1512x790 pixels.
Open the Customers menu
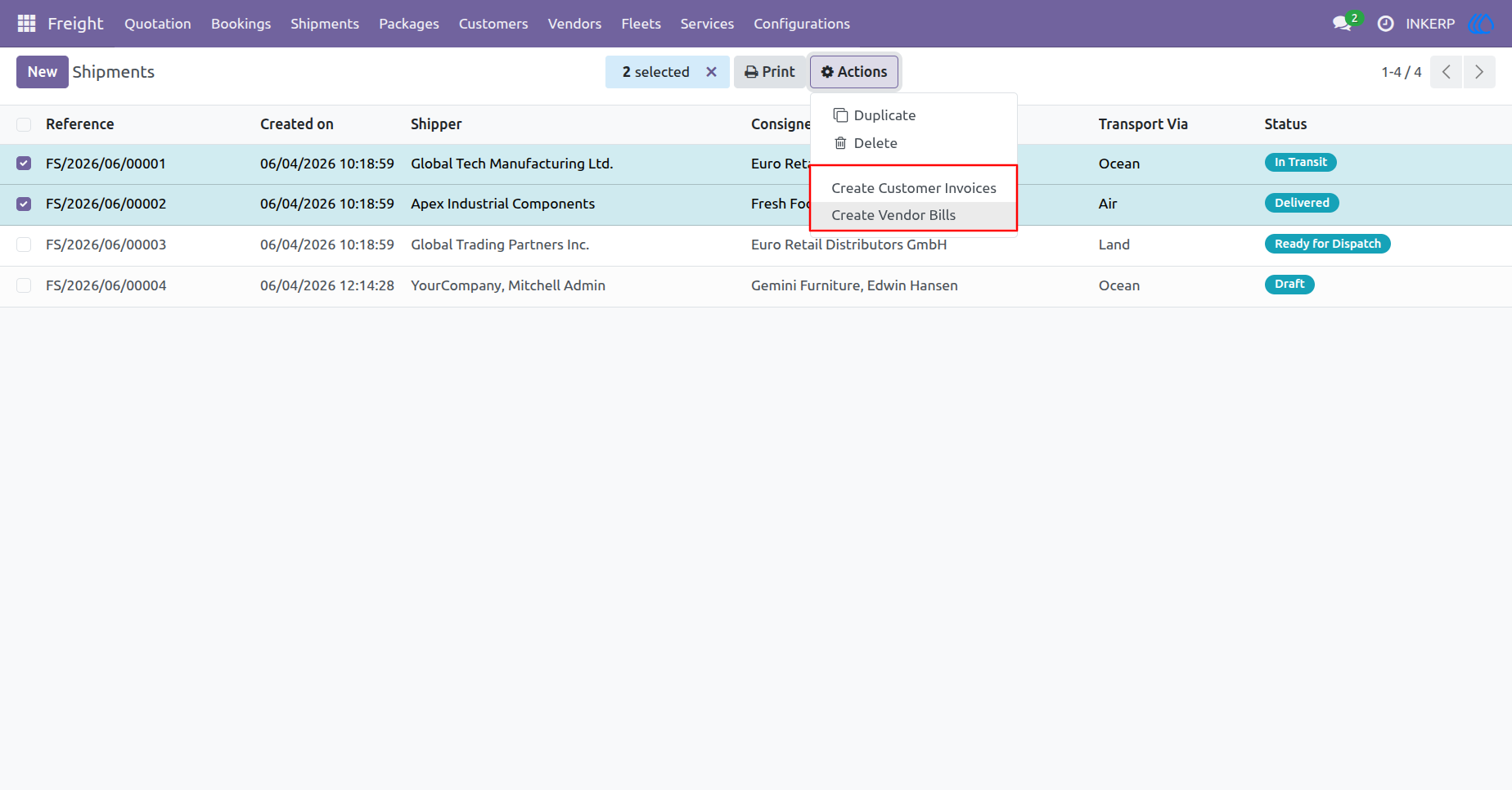493,24
